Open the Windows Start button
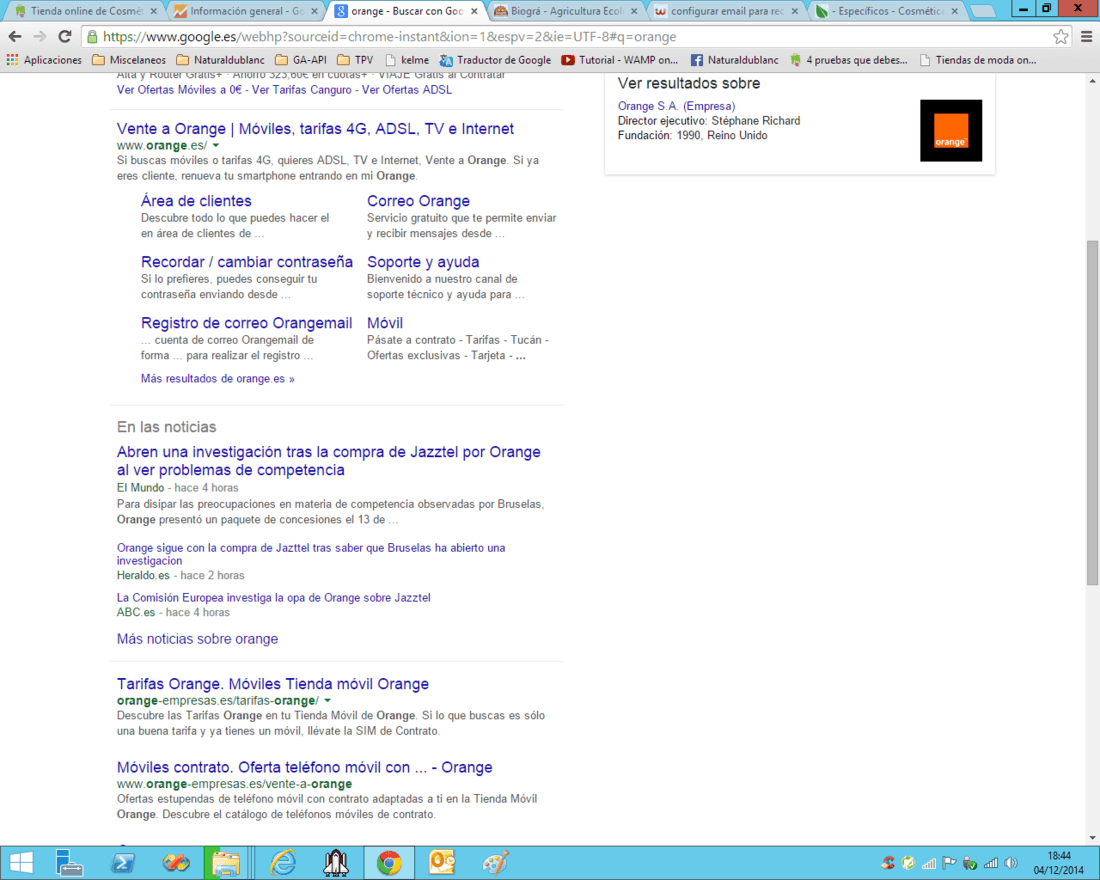This screenshot has height=880, width=1100. (20, 863)
